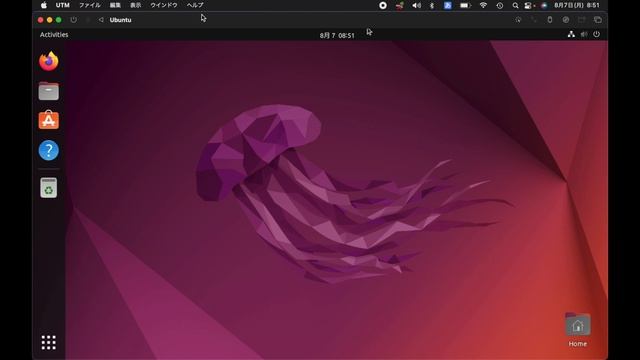Click the UTM restart (back triangle) toolbar icon
Image resolution: width=640 pixels, height=360 pixels.
pos(101,20)
